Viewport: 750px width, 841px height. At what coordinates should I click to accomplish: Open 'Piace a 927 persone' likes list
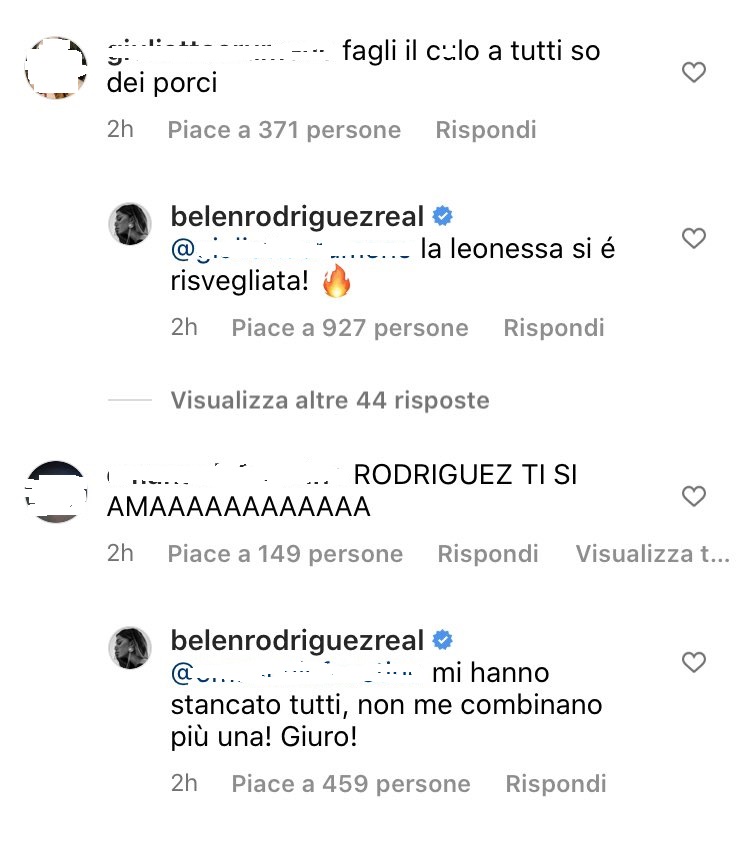(350, 328)
